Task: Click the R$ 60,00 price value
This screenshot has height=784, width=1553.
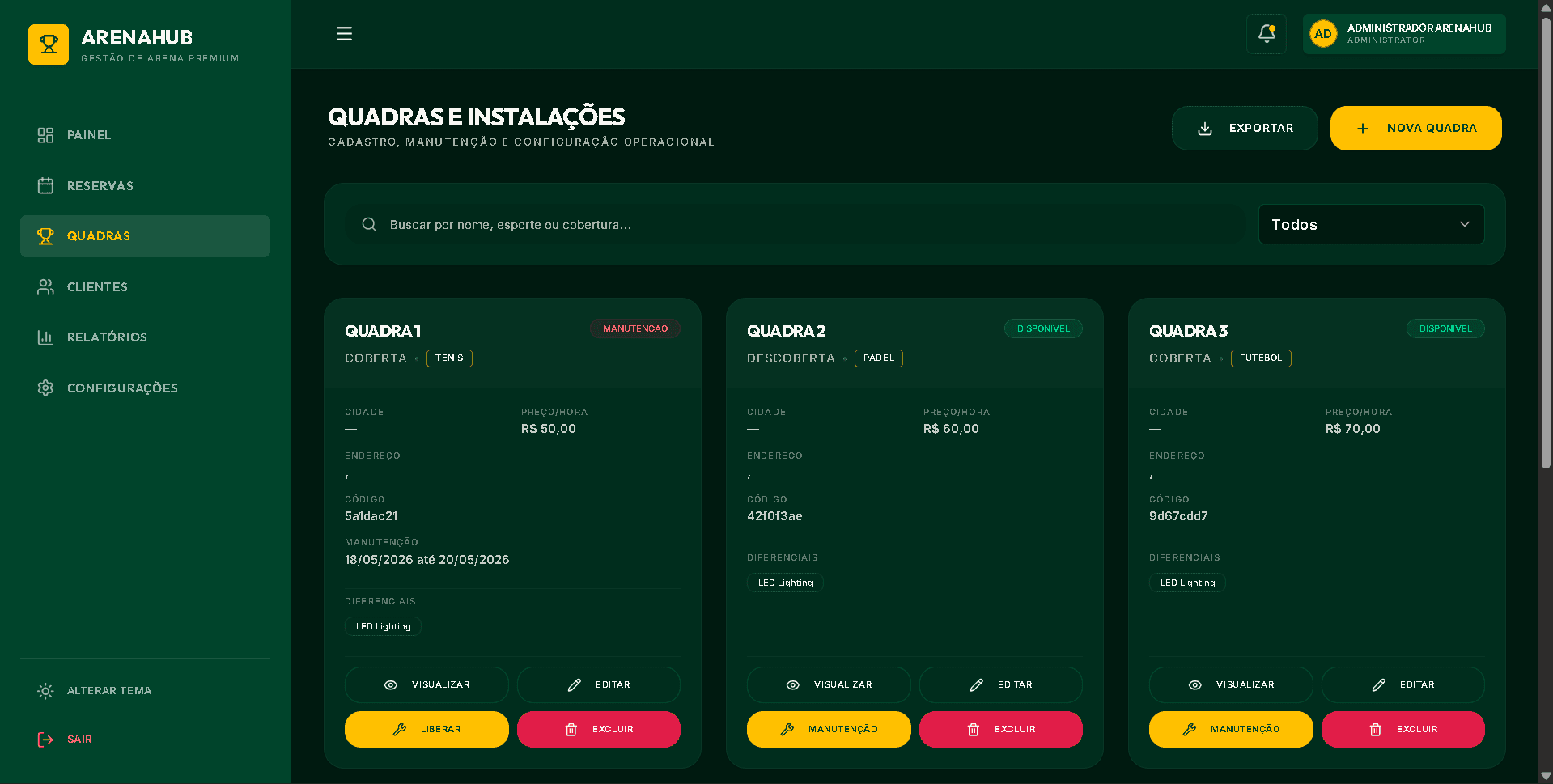Action: [951, 429]
